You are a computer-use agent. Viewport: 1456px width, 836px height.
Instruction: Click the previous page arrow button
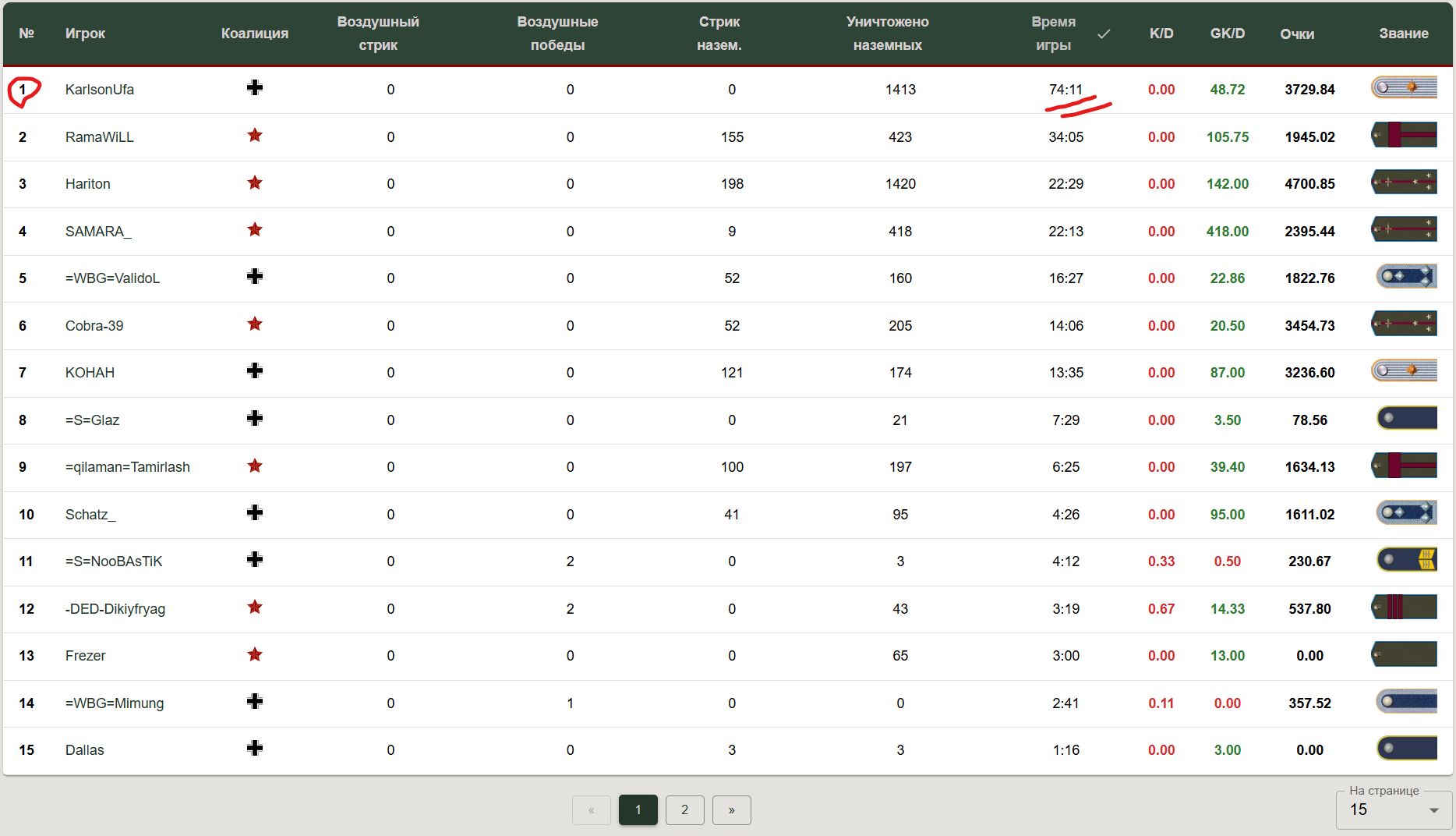point(592,809)
